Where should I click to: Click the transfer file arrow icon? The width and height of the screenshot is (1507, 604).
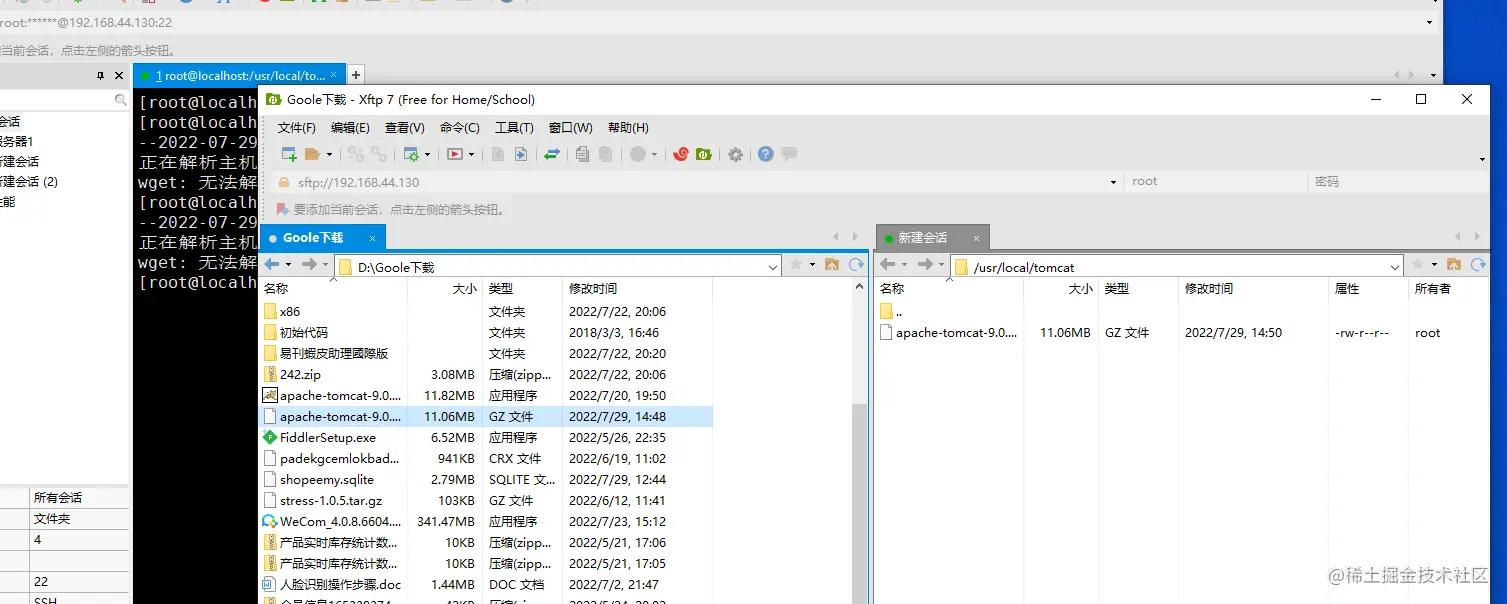[x=520, y=154]
